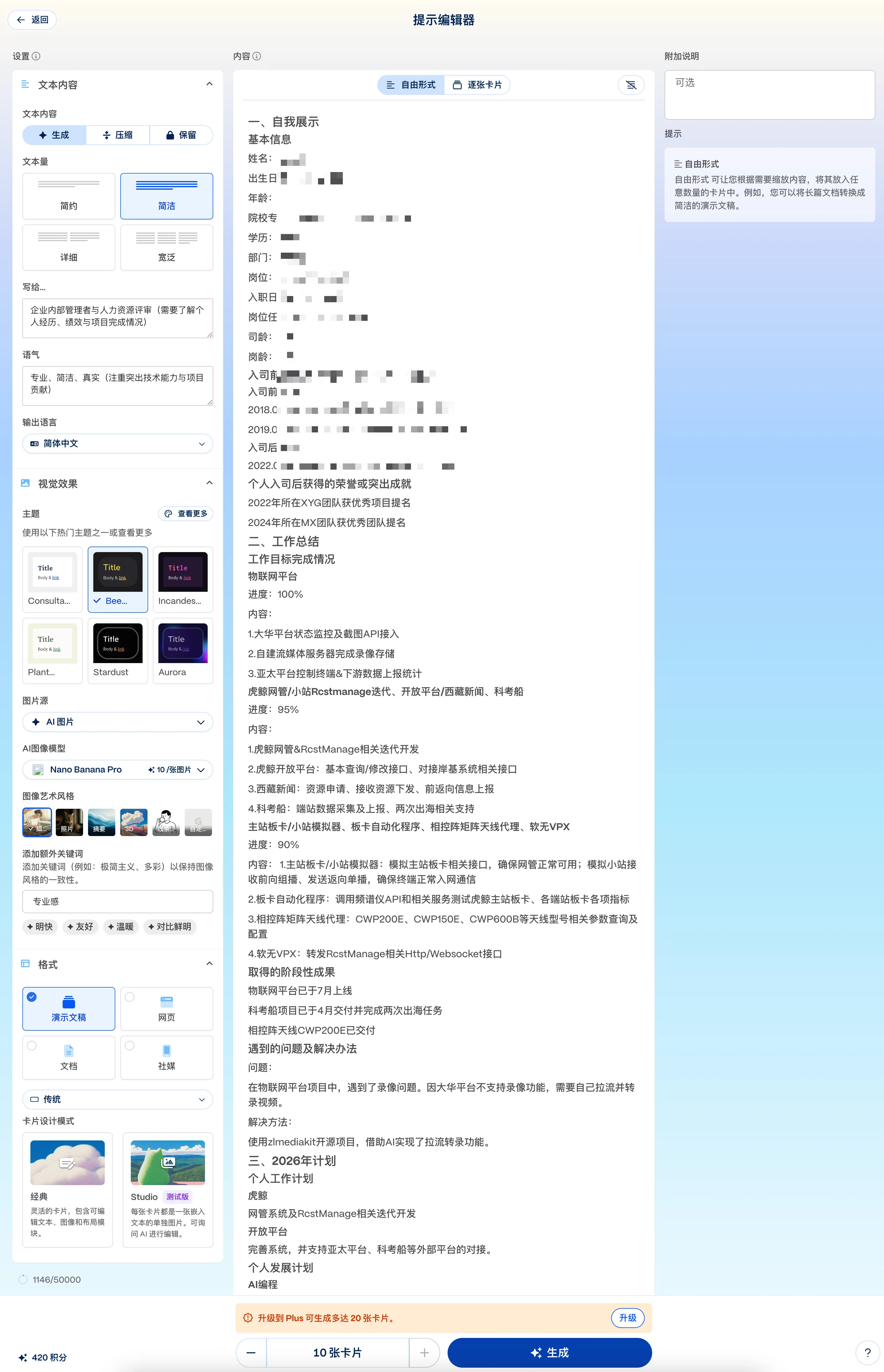Select the line-art sketch art style
The image size is (884, 1372).
166,823
